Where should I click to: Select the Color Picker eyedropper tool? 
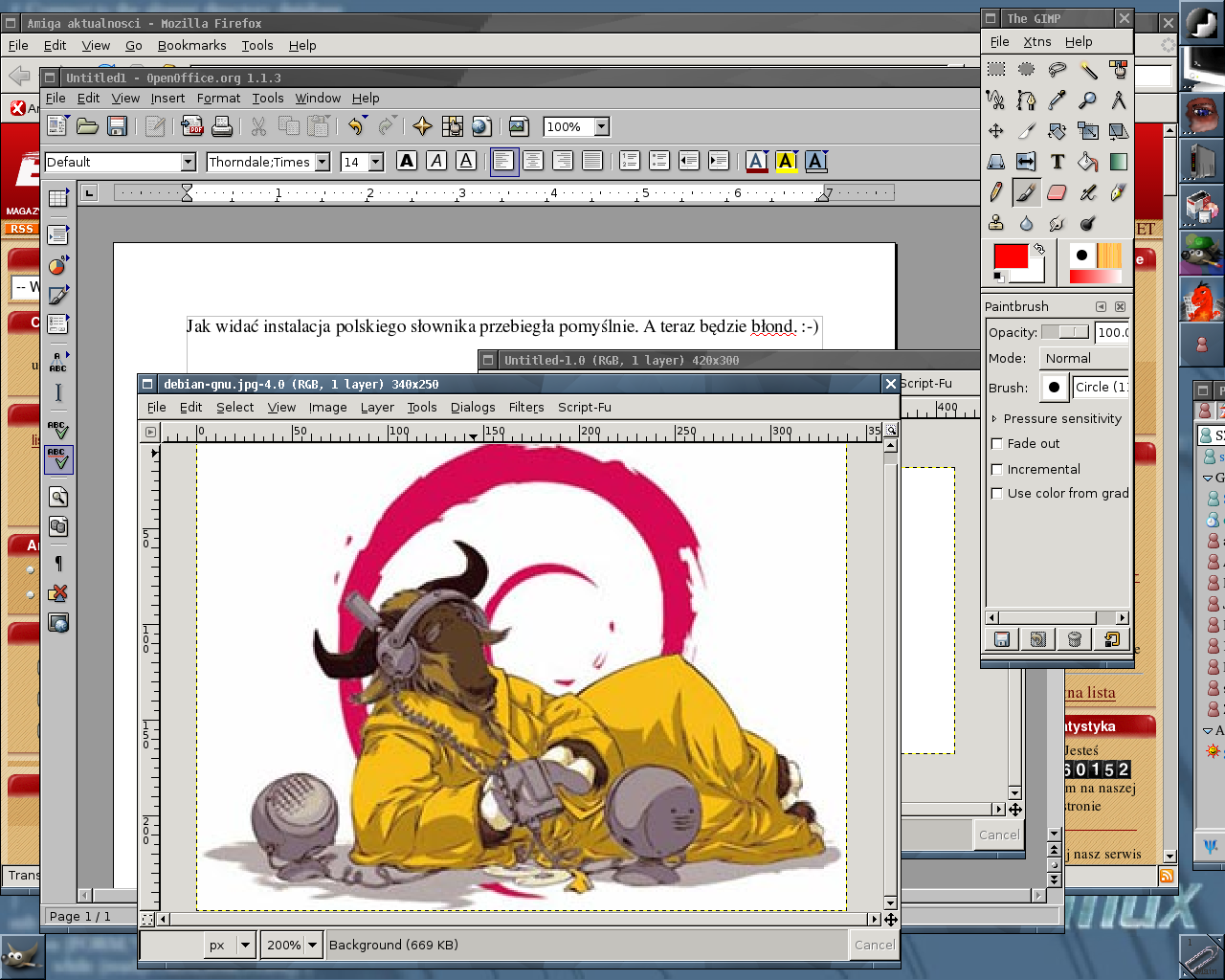coord(1058,100)
